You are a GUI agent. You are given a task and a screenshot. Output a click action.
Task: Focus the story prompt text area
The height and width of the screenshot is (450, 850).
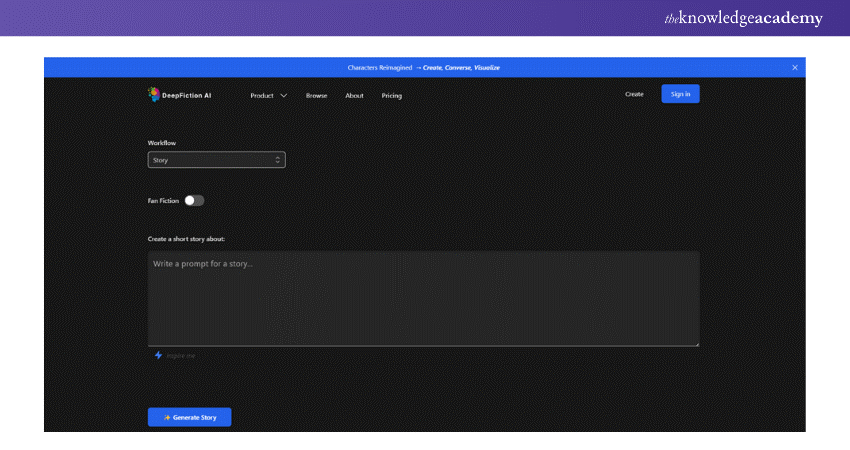click(x=423, y=298)
